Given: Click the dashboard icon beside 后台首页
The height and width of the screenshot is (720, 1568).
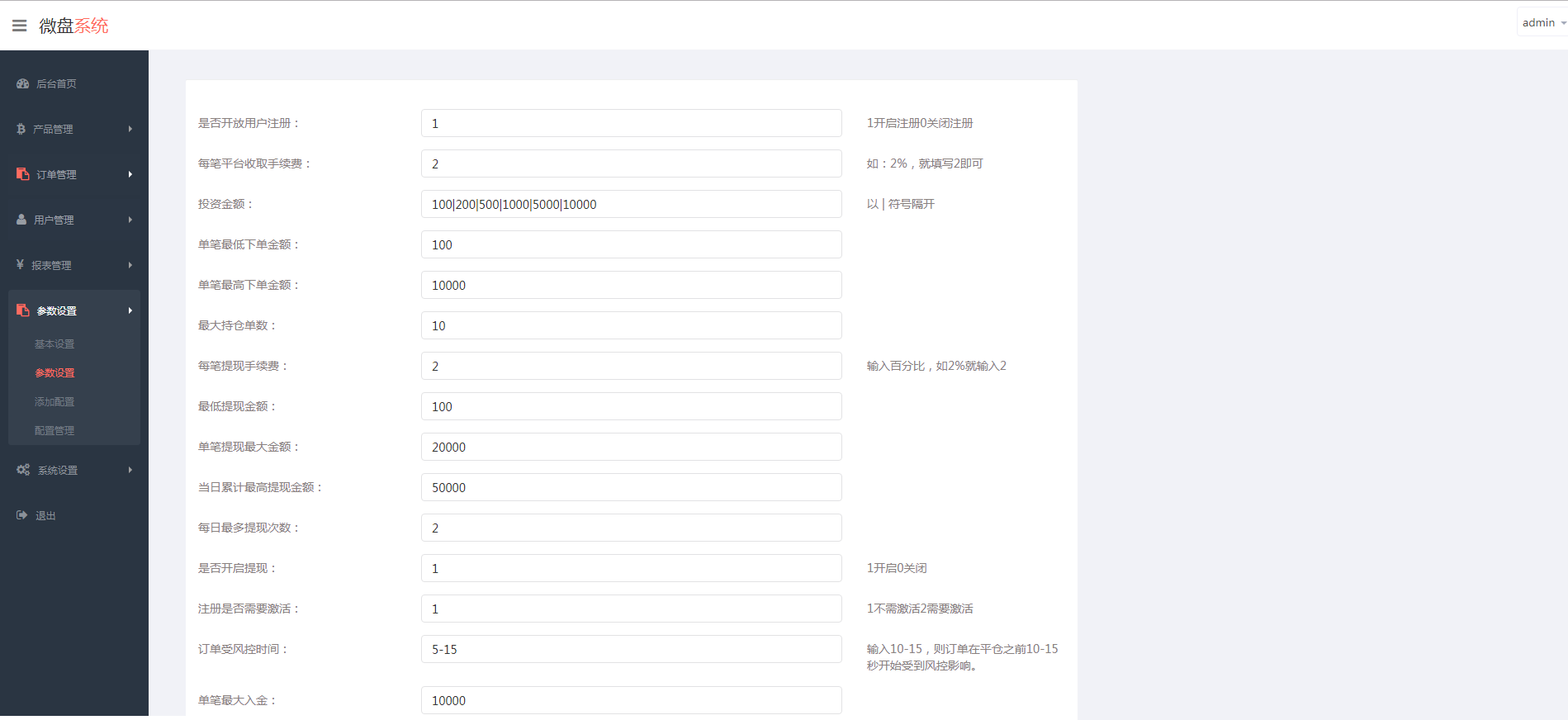Looking at the screenshot, I should click(x=23, y=83).
